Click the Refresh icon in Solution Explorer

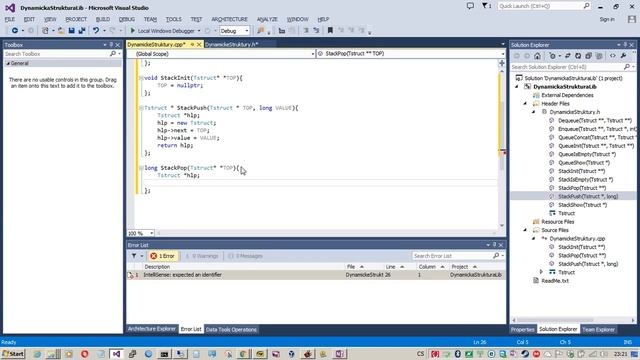point(578,56)
